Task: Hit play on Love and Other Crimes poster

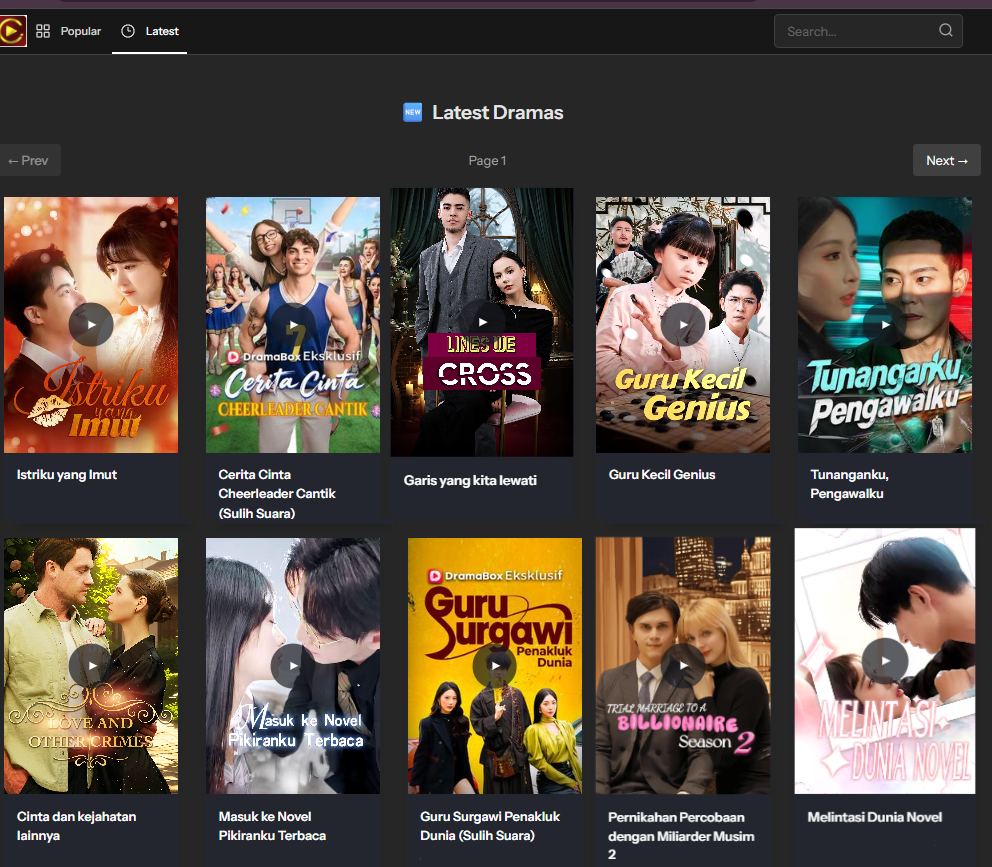Action: (91, 665)
